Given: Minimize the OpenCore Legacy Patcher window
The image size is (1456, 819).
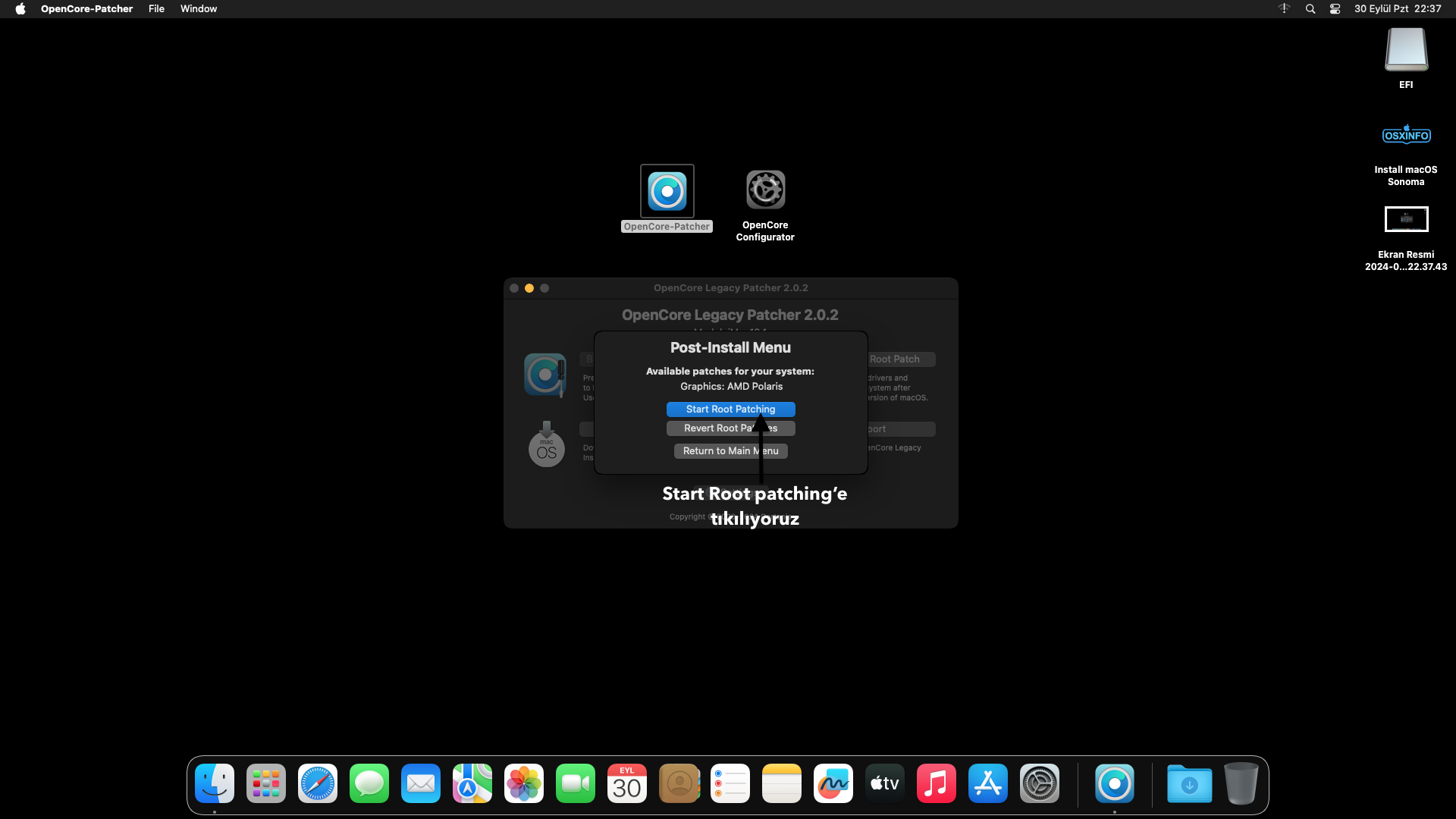Looking at the screenshot, I should [x=529, y=288].
